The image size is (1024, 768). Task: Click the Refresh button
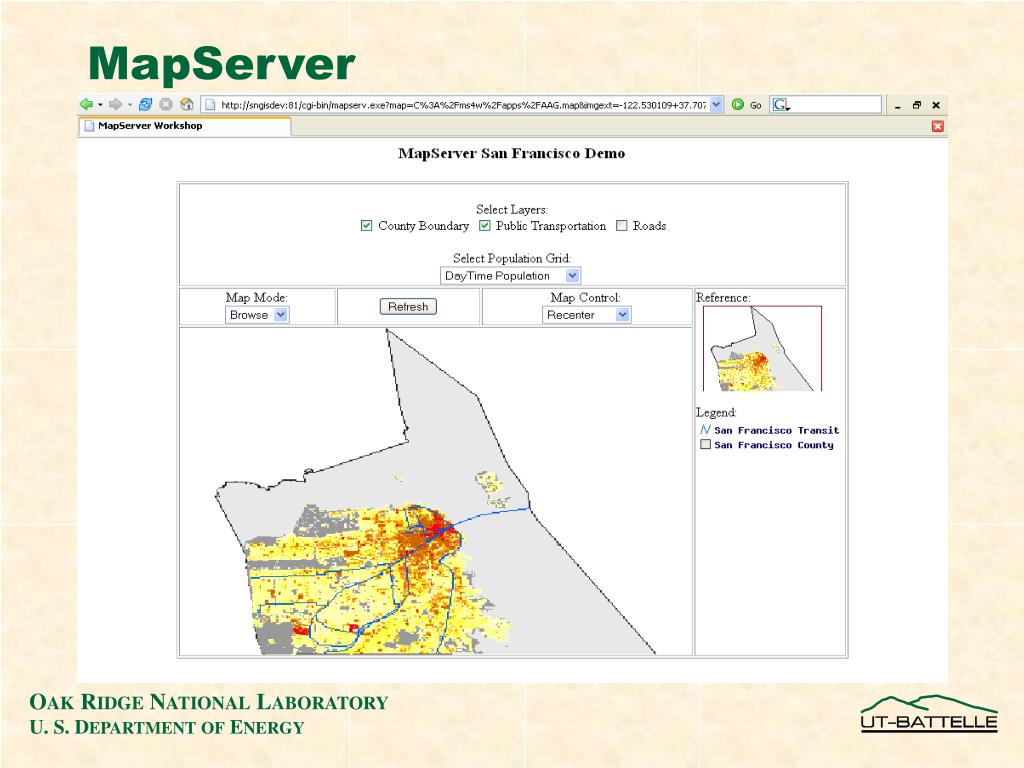408,306
